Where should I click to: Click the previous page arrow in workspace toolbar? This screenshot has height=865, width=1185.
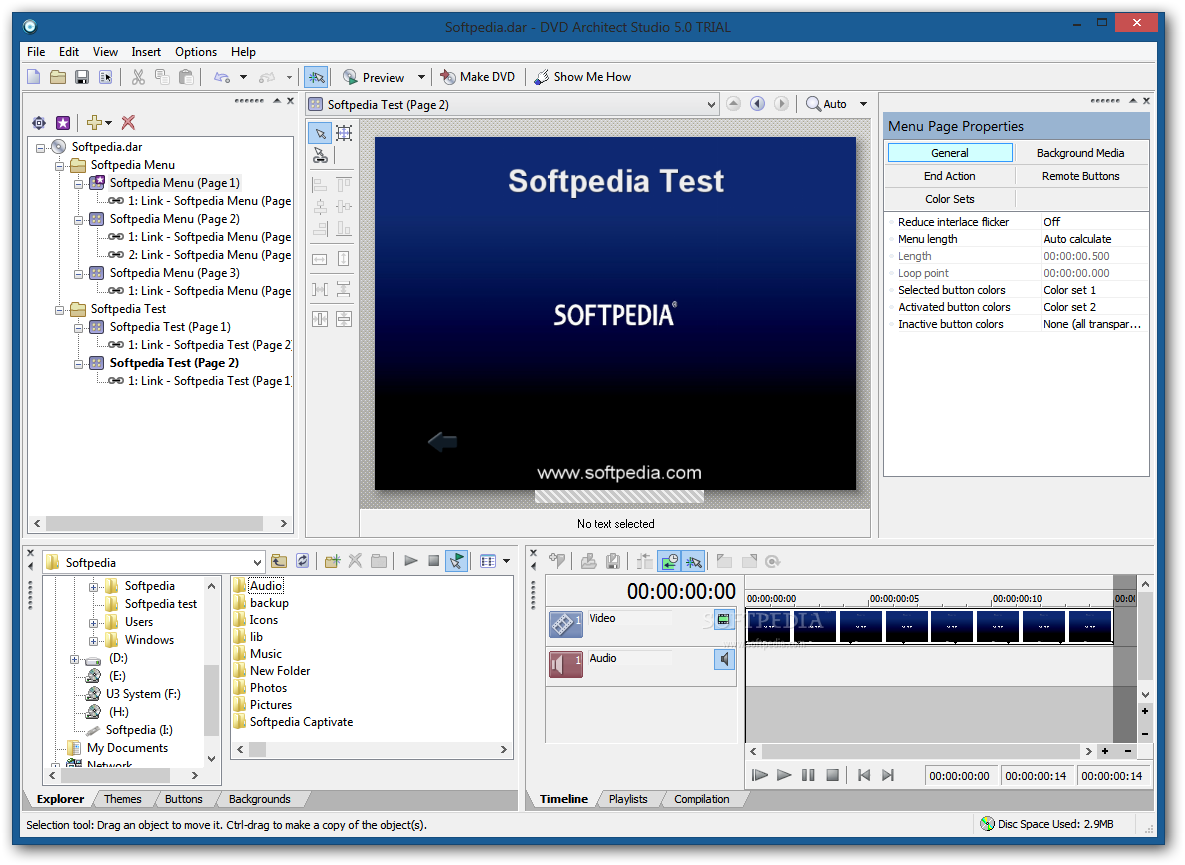pos(757,104)
